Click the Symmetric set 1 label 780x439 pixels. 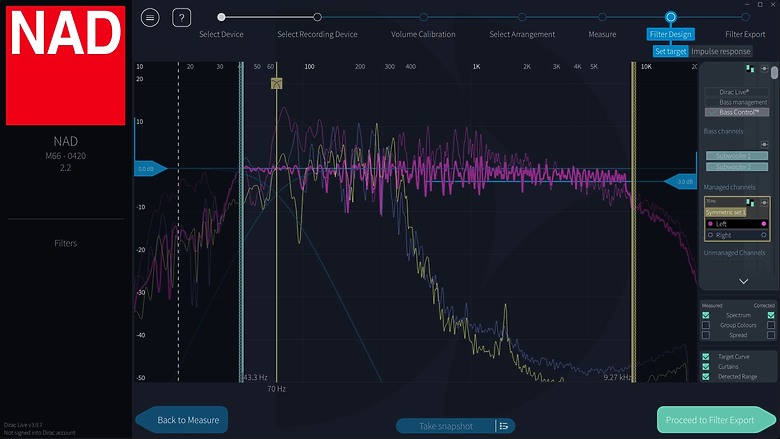click(x=726, y=212)
